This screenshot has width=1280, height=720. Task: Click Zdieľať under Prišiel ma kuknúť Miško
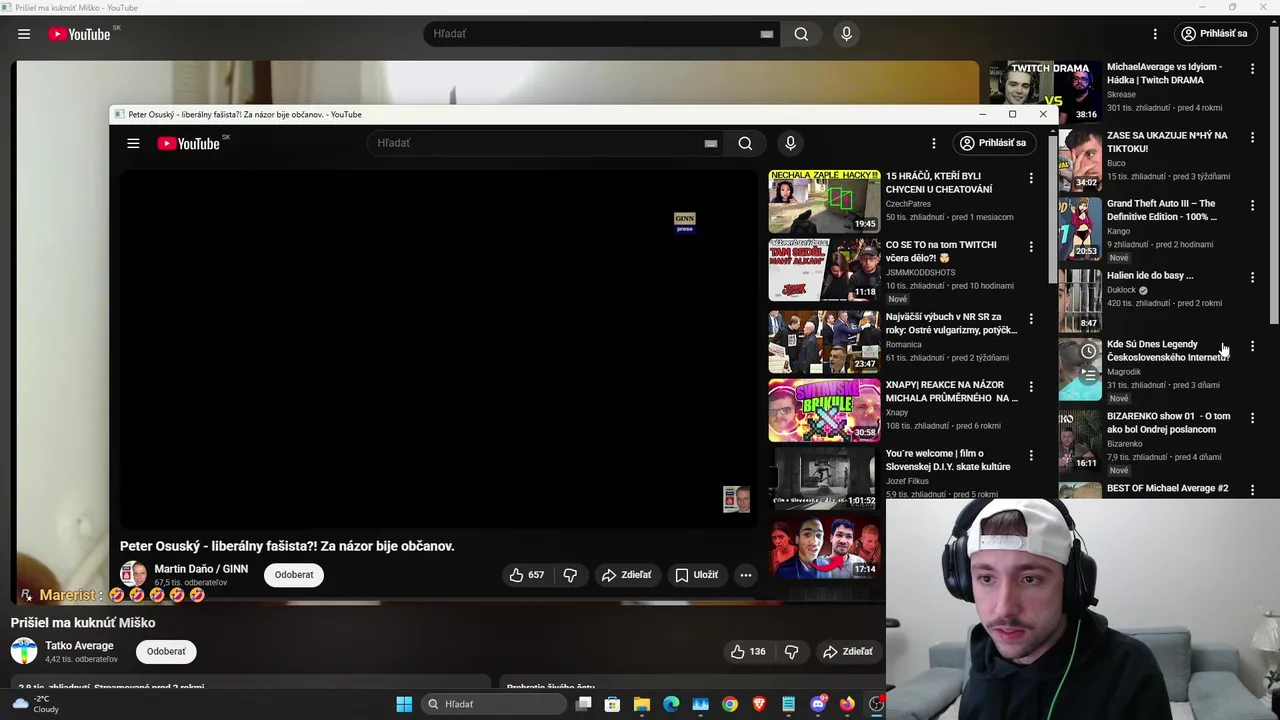[x=847, y=652]
